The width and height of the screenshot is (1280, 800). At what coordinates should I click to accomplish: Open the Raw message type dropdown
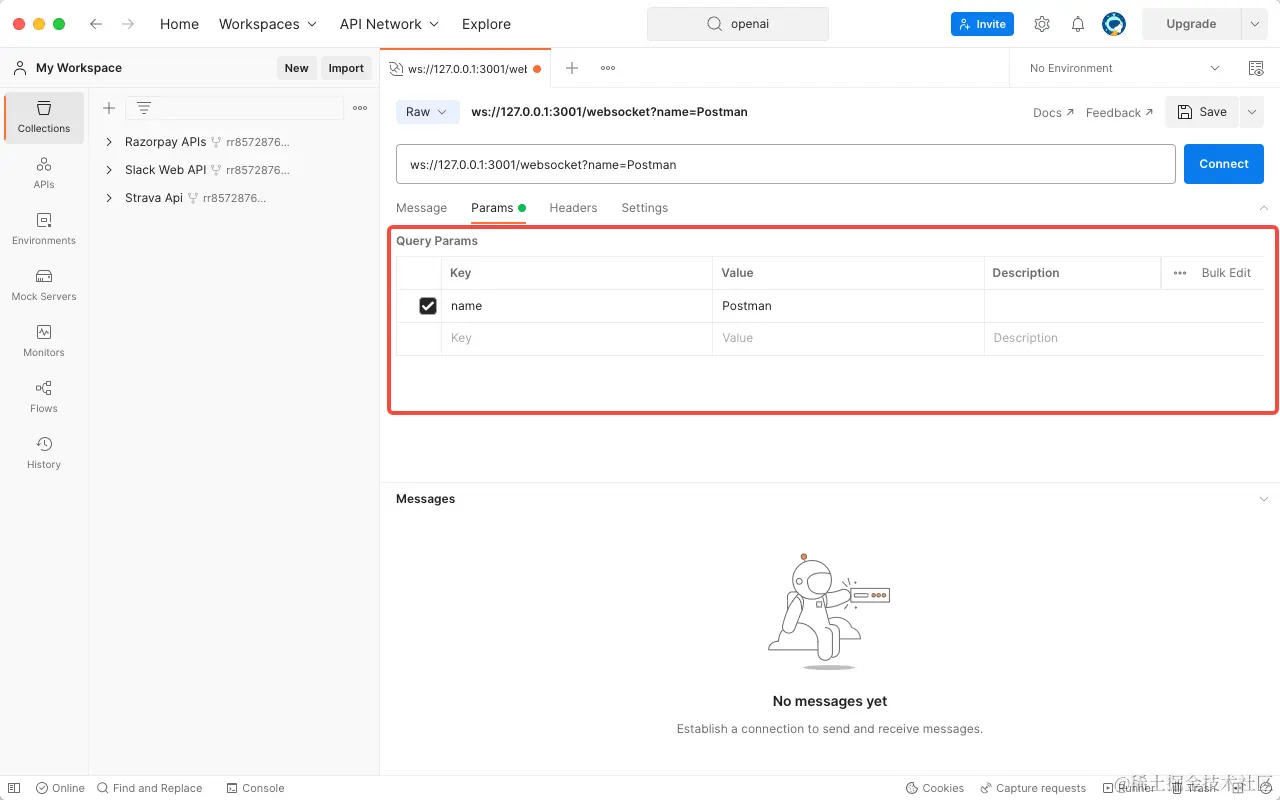427,112
